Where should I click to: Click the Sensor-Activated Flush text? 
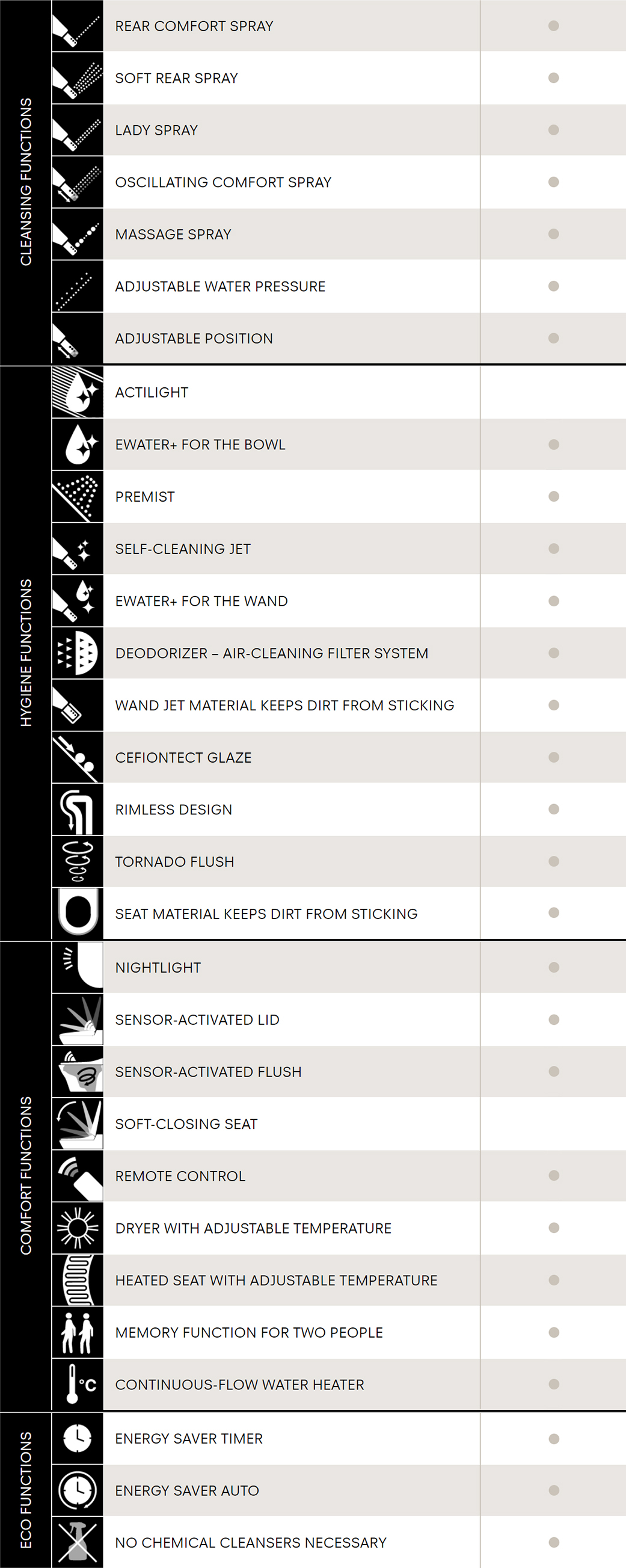pos(208,1072)
